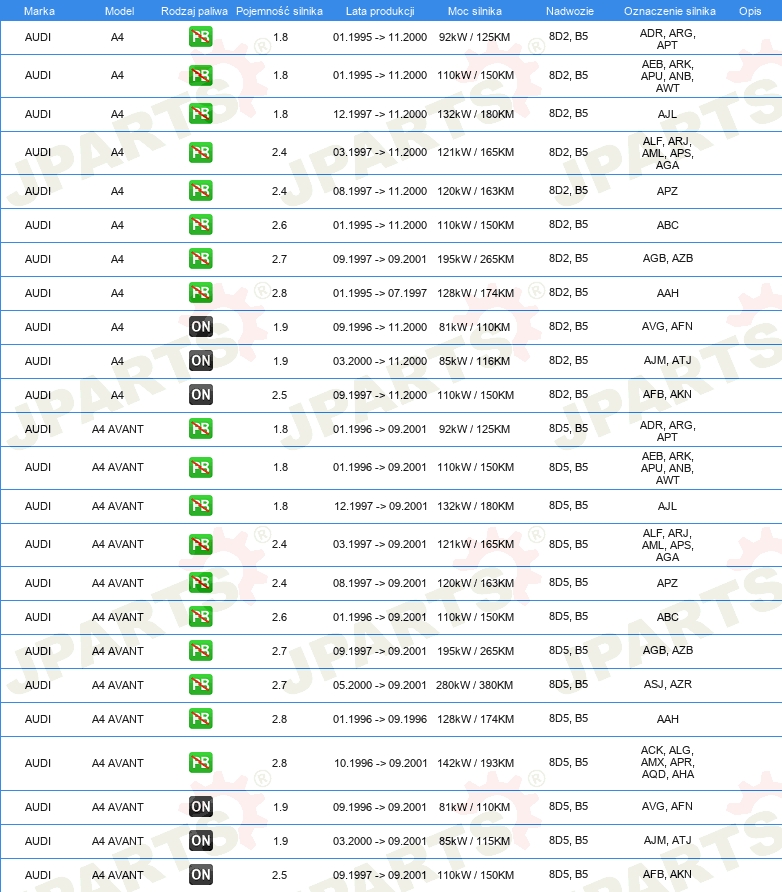Image resolution: width=782 pixels, height=892 pixels.
Task: Click the 142kW / 193KM power cell
Action: tap(475, 763)
